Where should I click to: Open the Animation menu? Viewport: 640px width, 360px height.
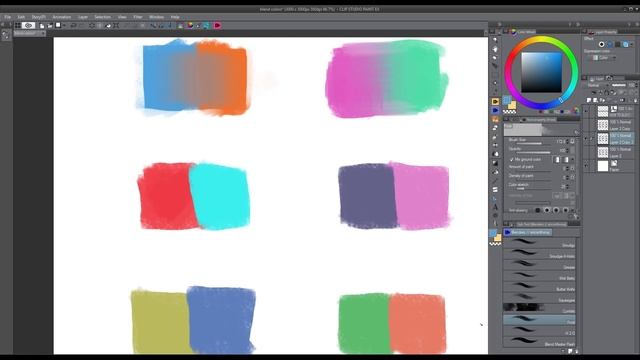point(62,17)
